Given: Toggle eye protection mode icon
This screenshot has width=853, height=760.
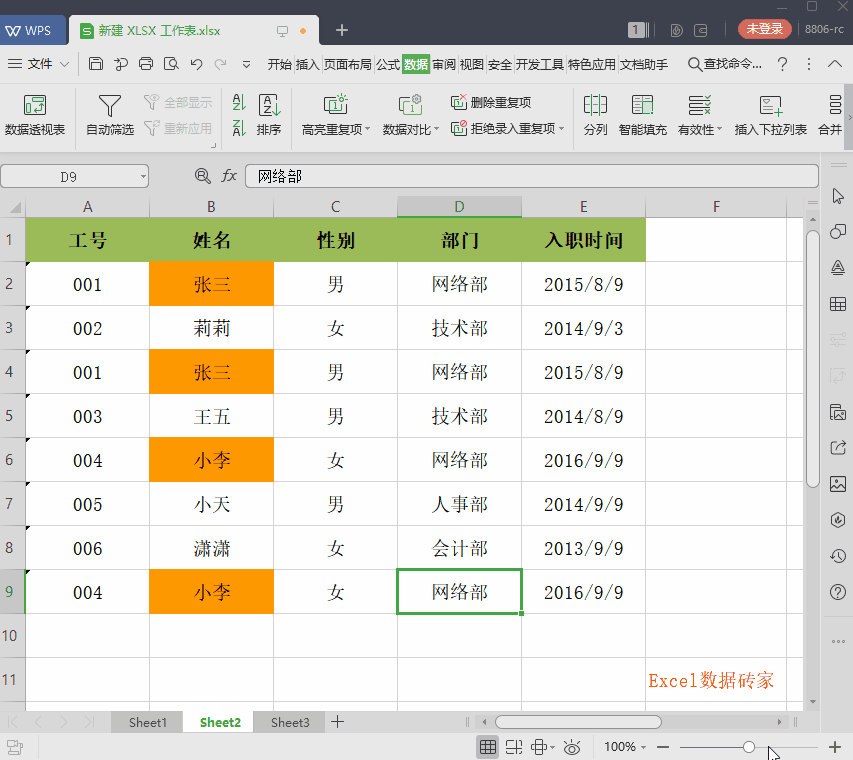Looking at the screenshot, I should pos(572,747).
